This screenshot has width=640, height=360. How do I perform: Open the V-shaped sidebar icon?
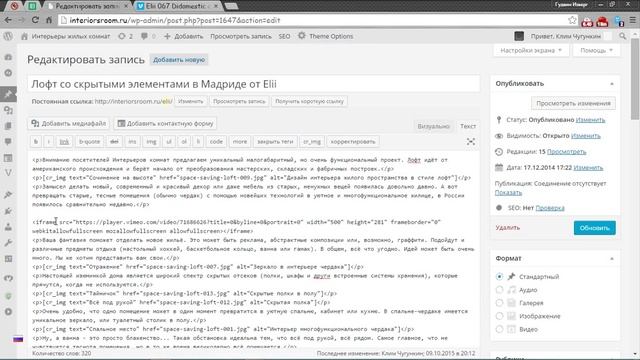tap(8, 173)
